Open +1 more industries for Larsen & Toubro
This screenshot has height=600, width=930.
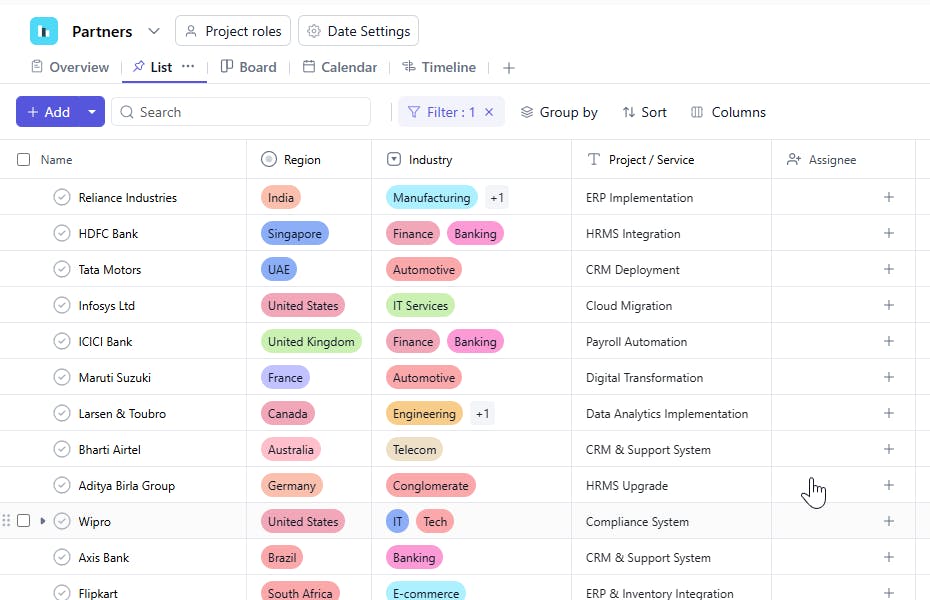(482, 413)
